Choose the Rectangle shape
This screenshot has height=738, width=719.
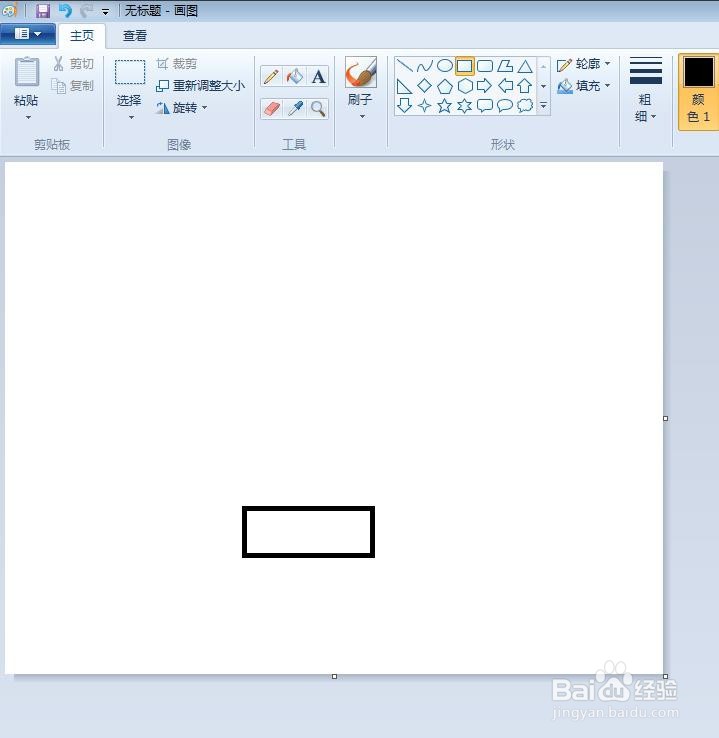(x=464, y=66)
